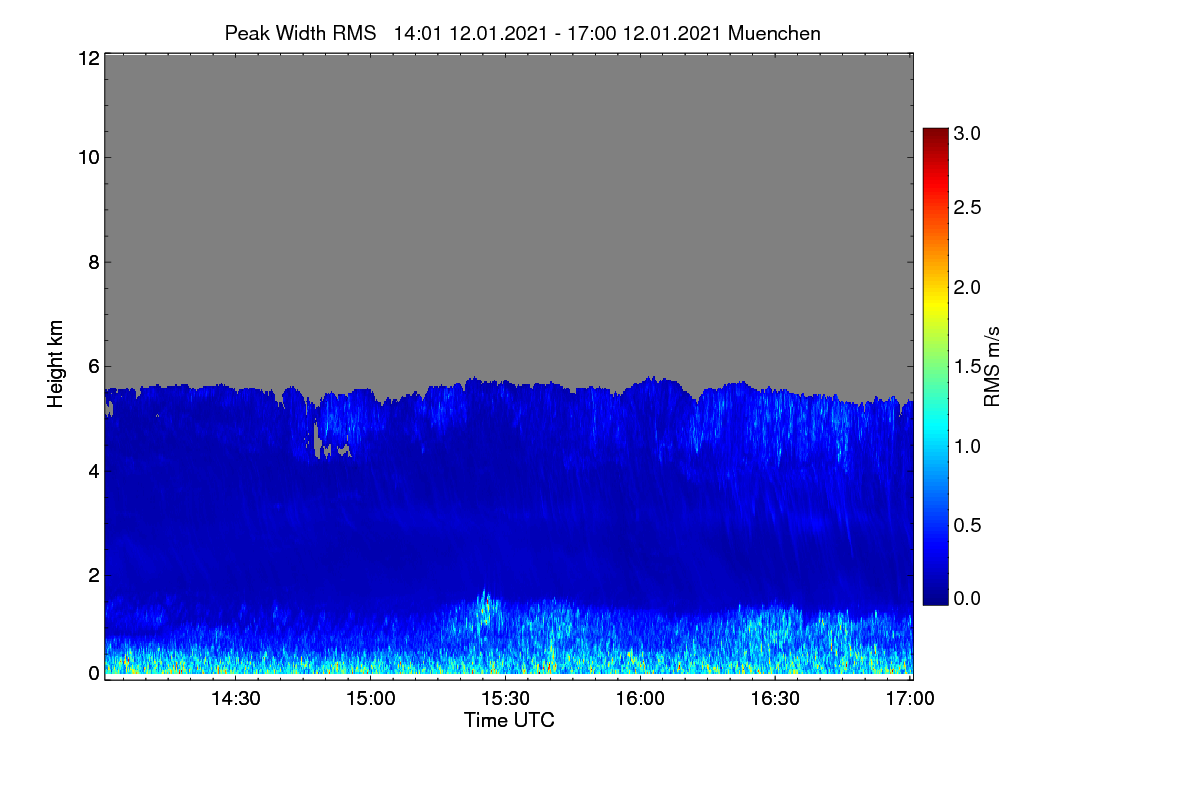This screenshot has width=1200, height=800.
Task: Click the 1.5 colorbar tick label
Action: pos(967,367)
